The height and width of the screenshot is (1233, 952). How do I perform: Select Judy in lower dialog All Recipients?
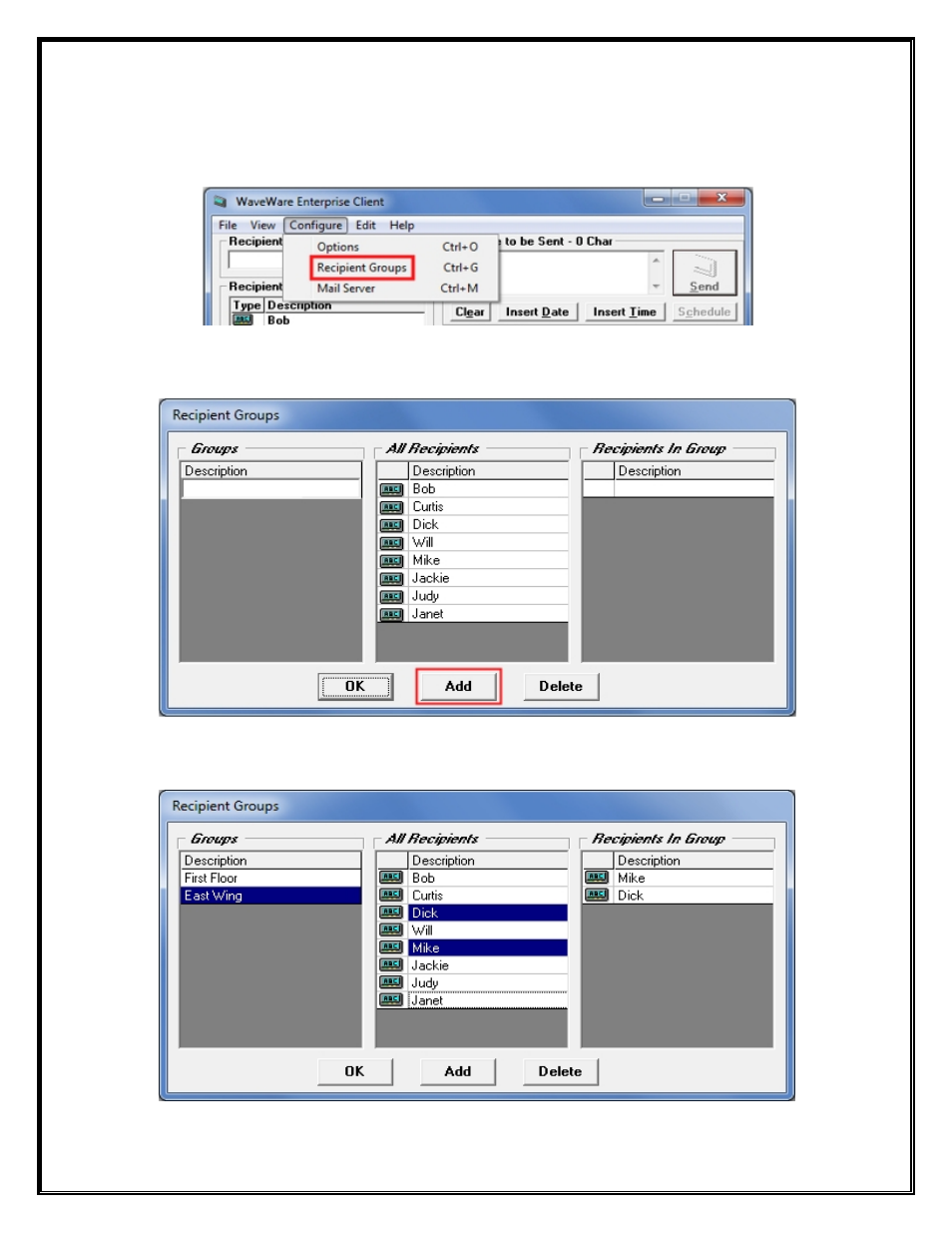488,983
